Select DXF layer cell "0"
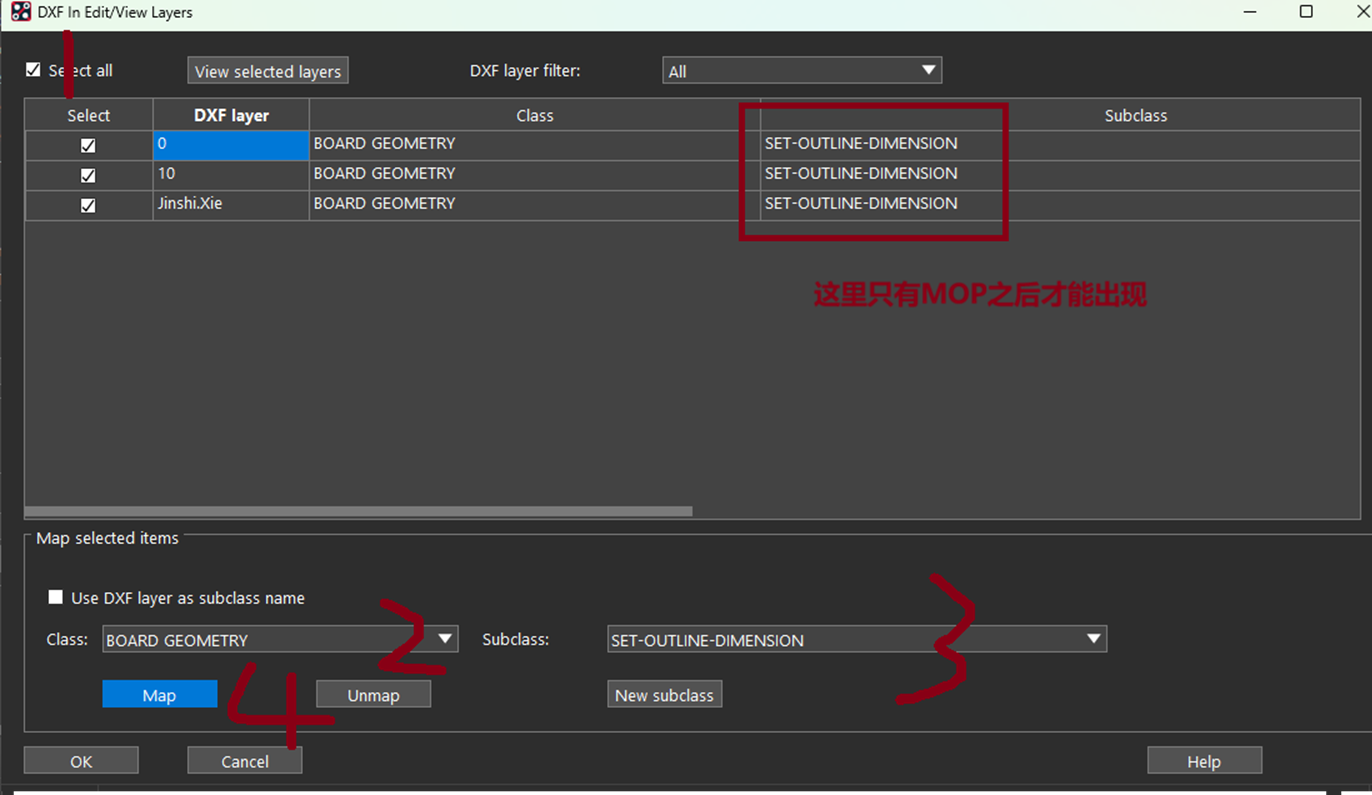This screenshot has width=1372, height=795. click(x=231, y=145)
